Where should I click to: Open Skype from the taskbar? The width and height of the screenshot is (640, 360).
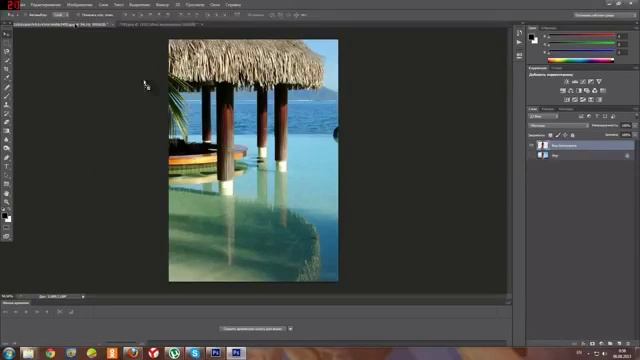(x=195, y=353)
